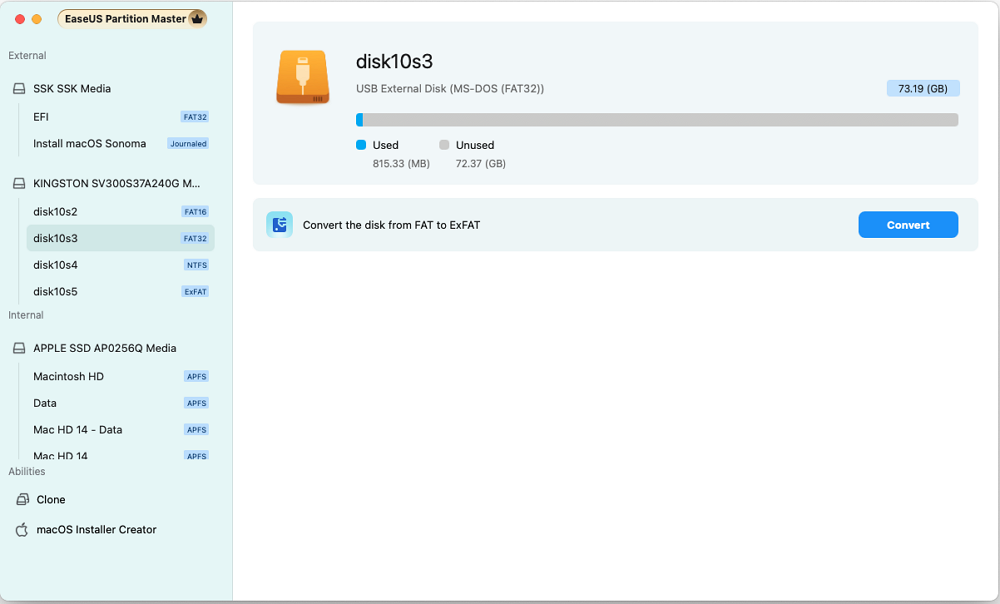Click the NTFS tag on disk10s4

(x=196, y=265)
